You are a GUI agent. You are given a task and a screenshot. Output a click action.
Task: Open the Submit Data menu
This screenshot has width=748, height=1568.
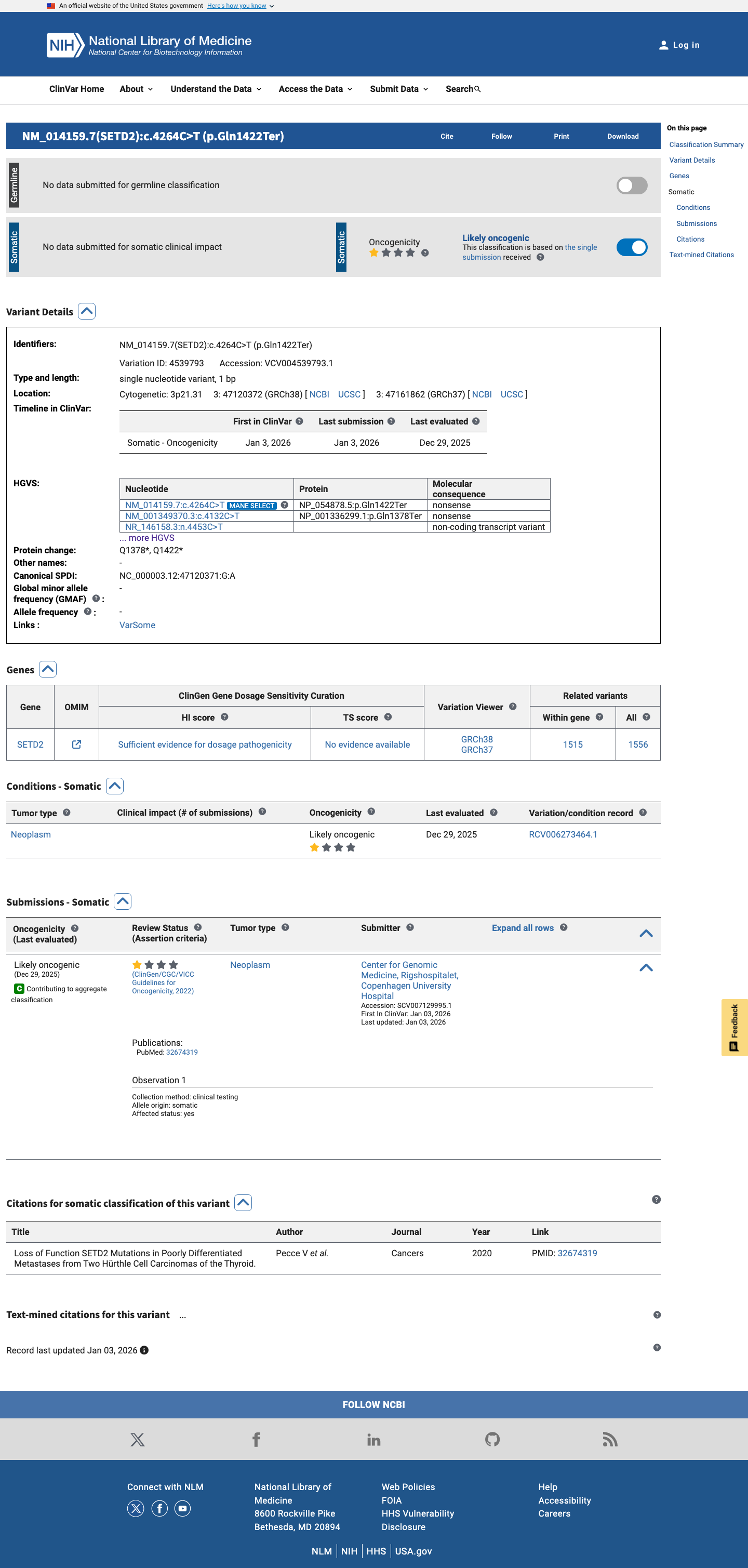pos(399,89)
